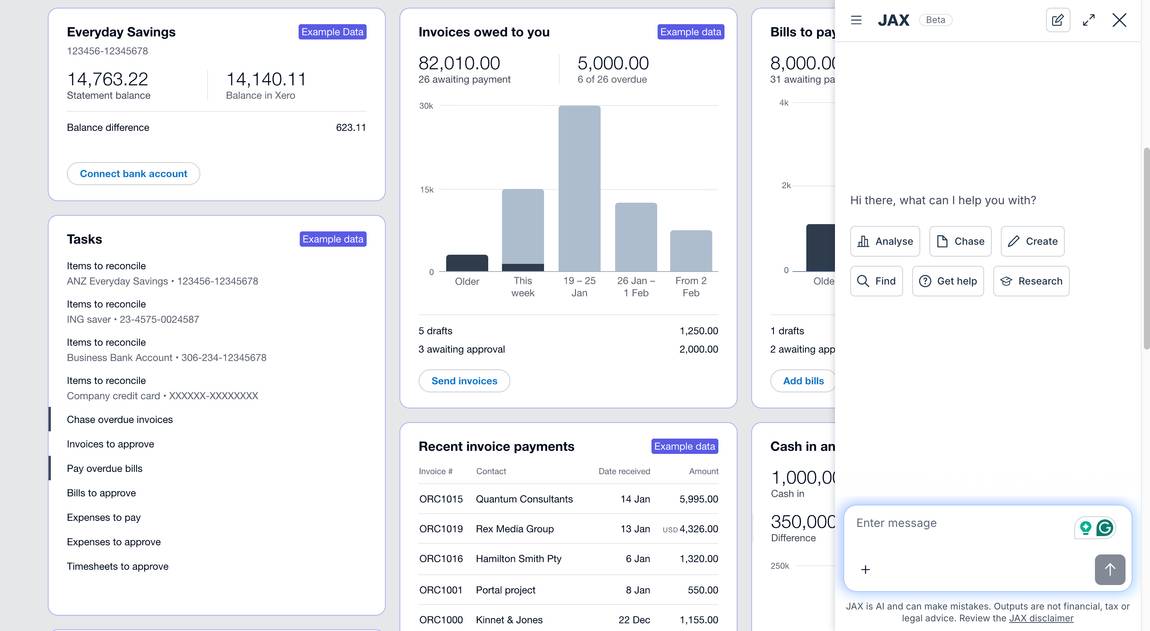The height and width of the screenshot is (631, 1150).
Task: Click the Connect bank account button
Action: point(133,174)
